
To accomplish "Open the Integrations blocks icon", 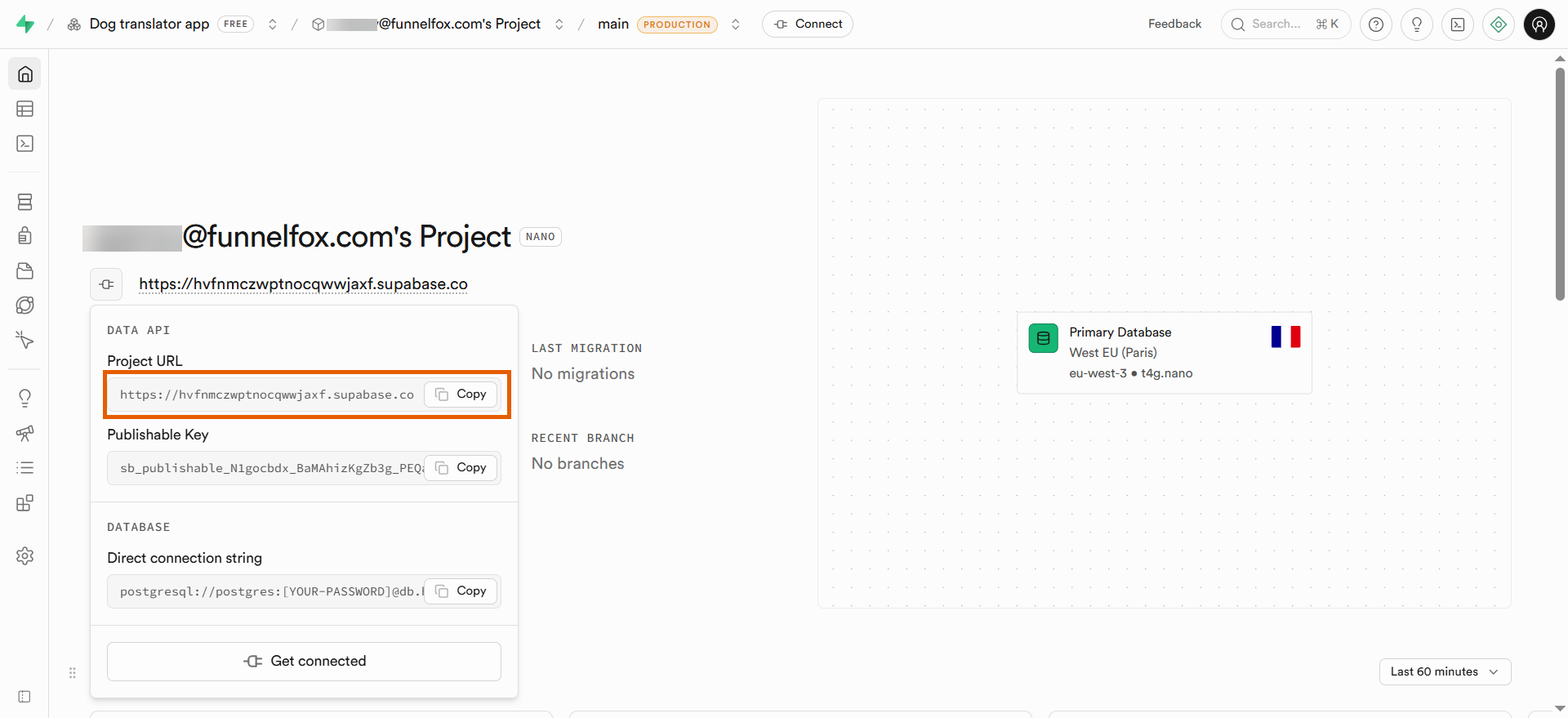I will [x=25, y=502].
